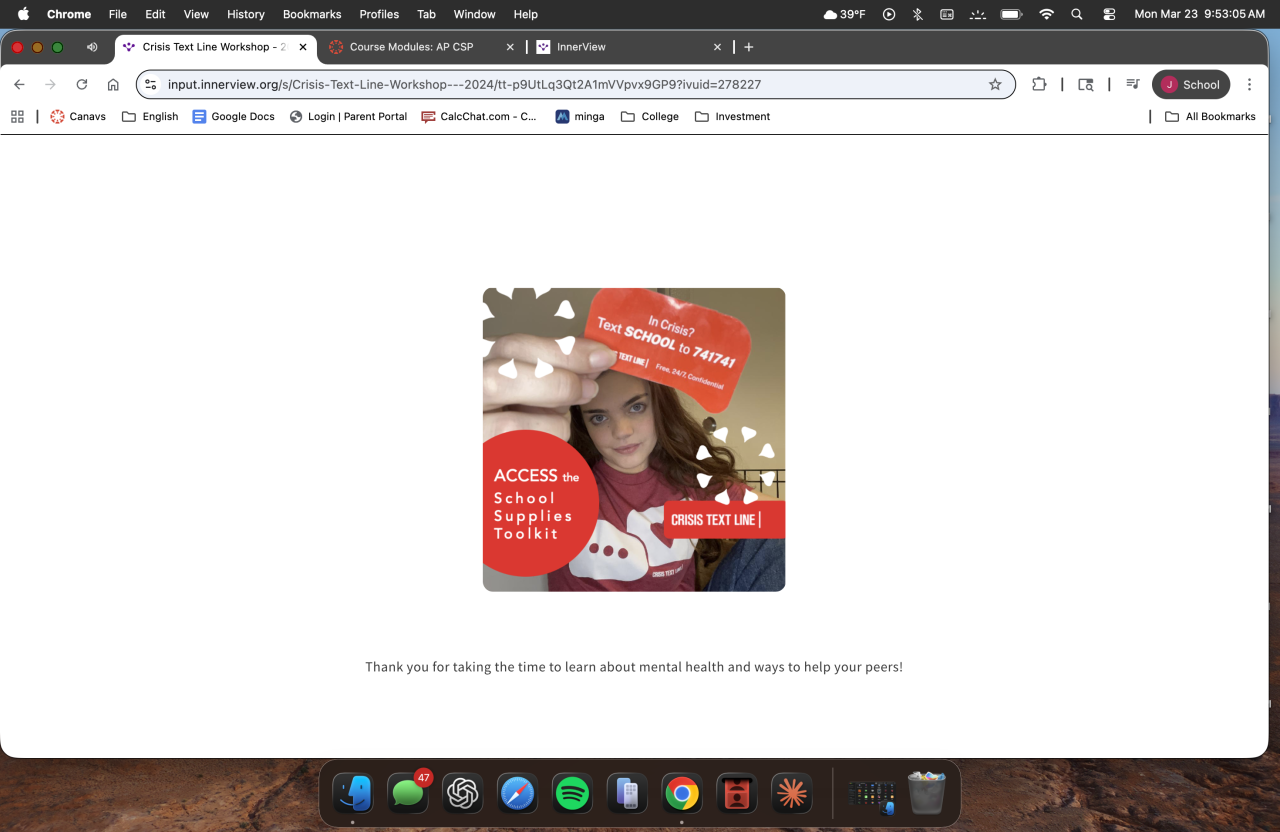Open the Profiles menu
The image size is (1280, 832).
pos(379,14)
